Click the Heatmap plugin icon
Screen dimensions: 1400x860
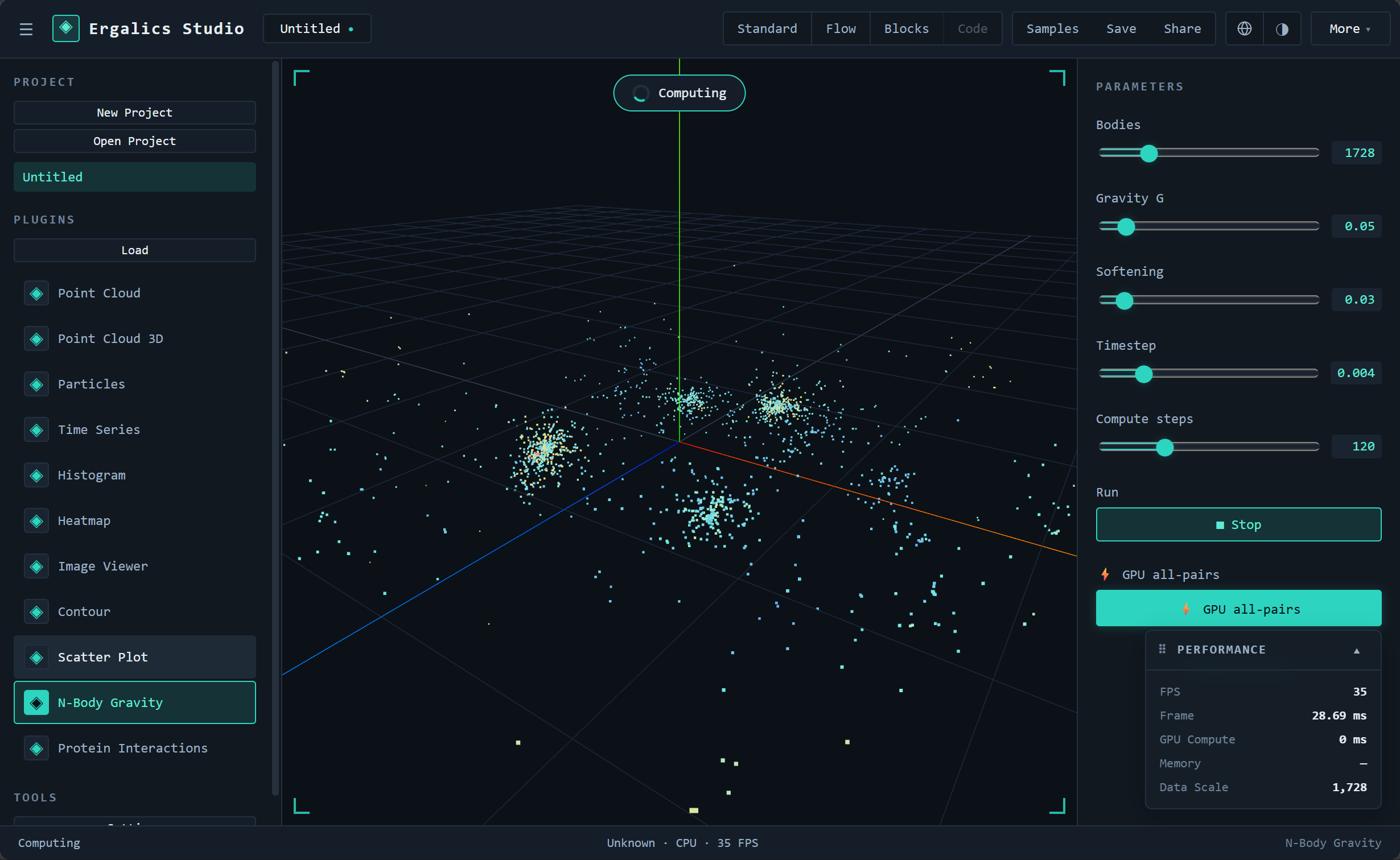coord(36,520)
